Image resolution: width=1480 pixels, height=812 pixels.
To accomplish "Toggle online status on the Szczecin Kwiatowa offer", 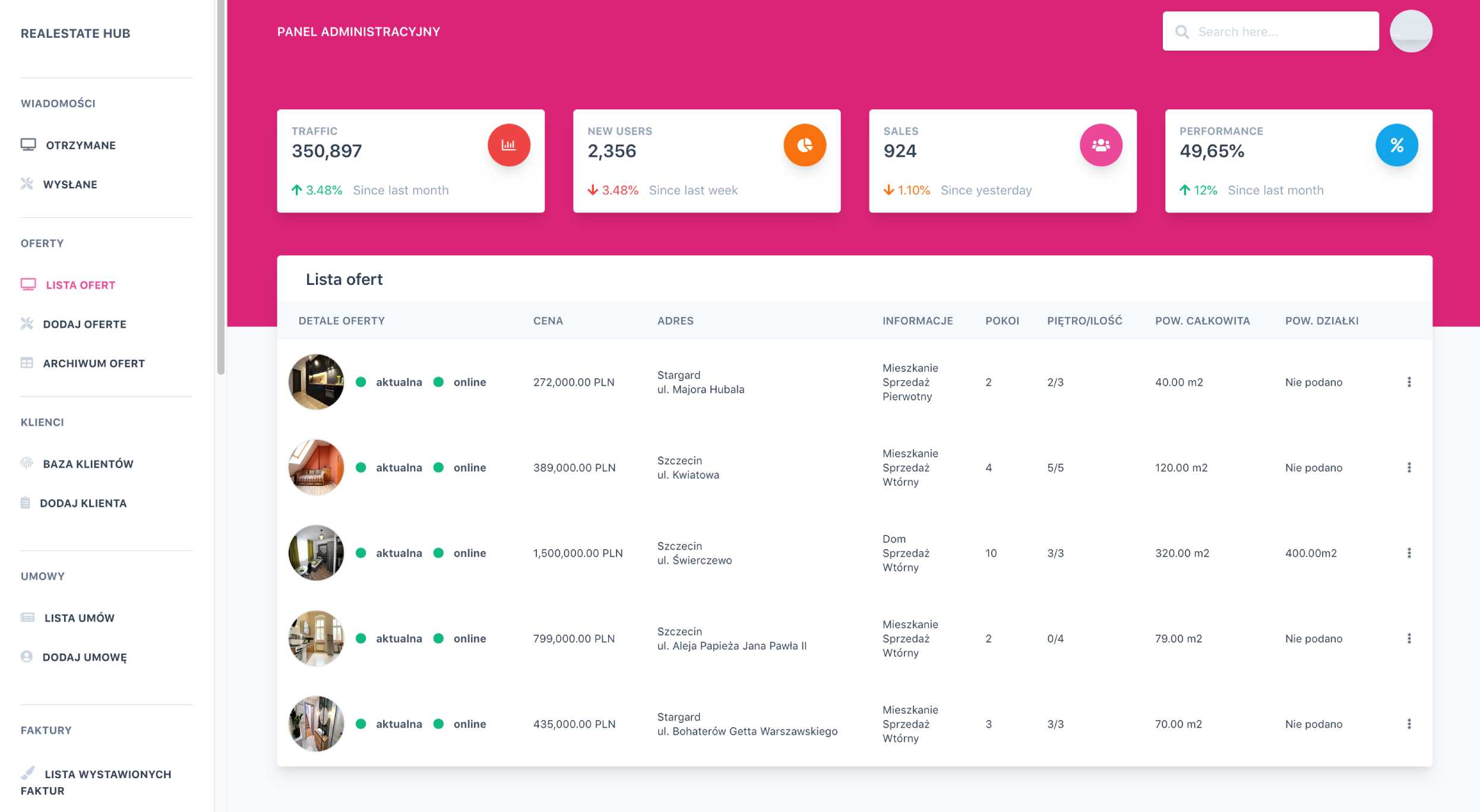I will (x=439, y=467).
